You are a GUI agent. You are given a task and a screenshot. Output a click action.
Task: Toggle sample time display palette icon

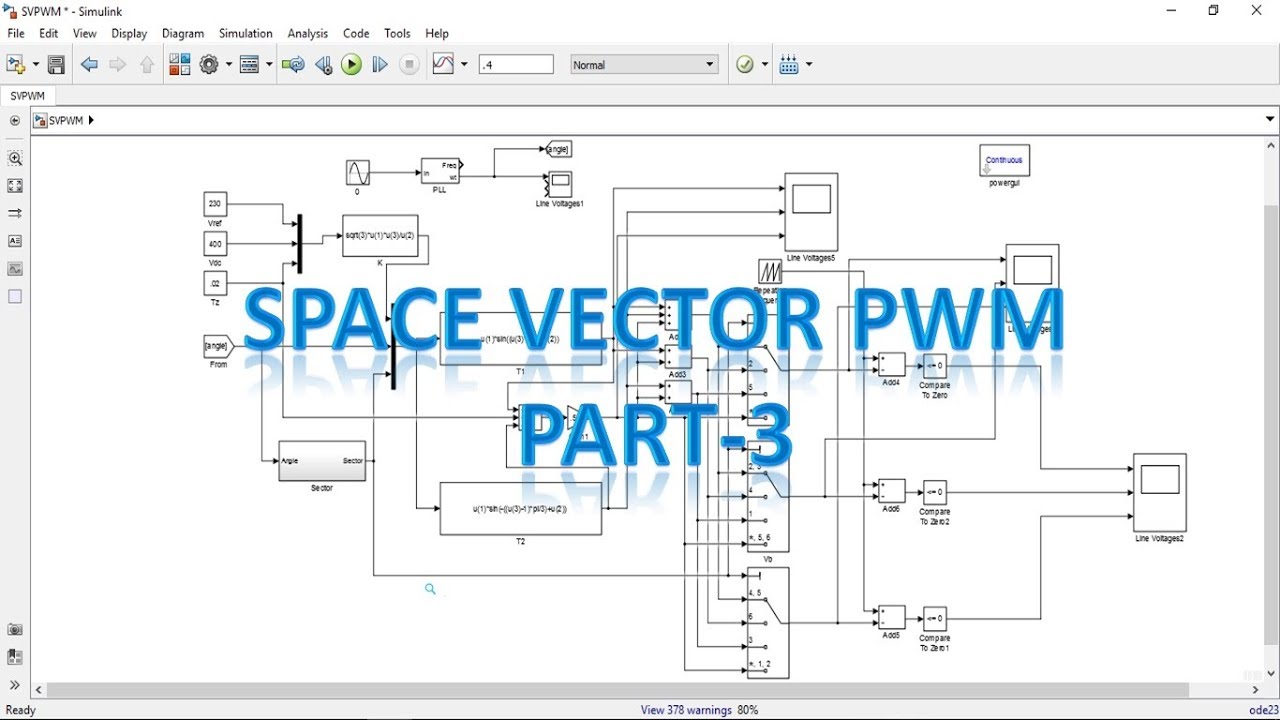15,213
